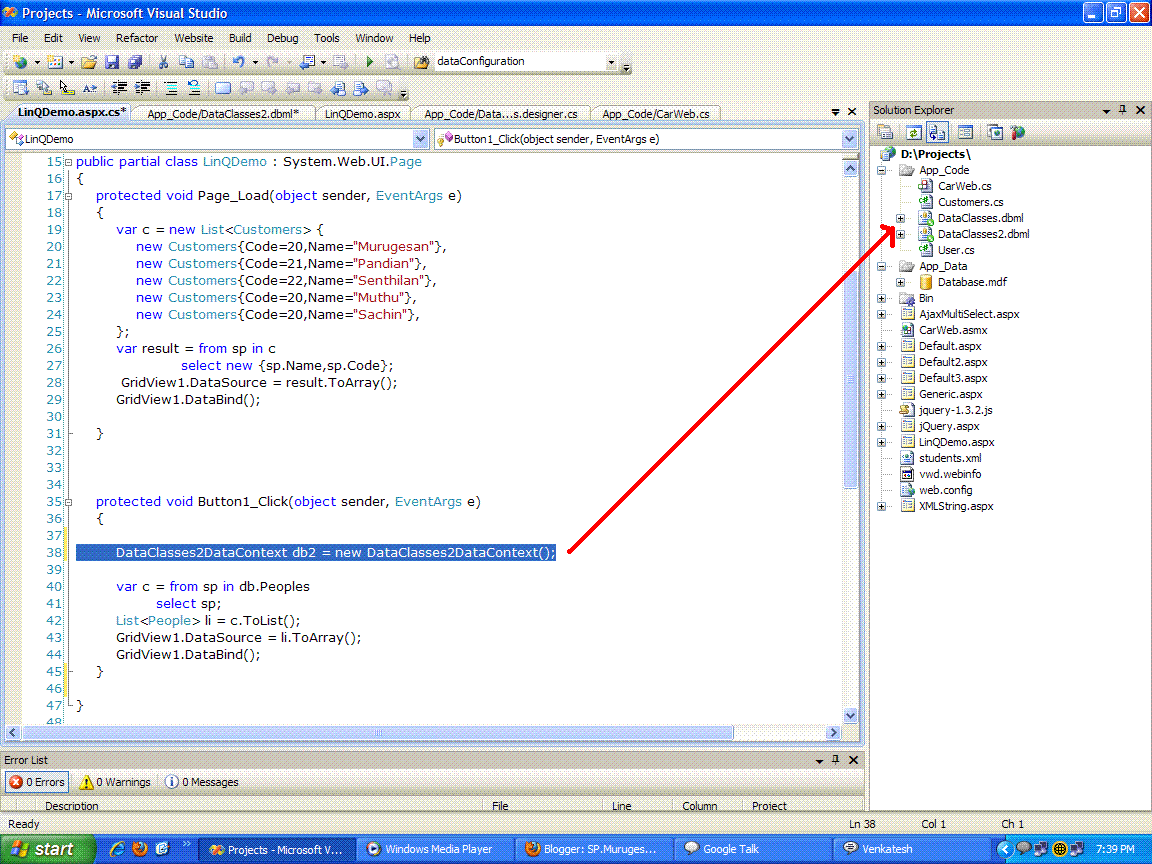Click the Display Word Completion icon
1152x864 pixels.
[x=90, y=88]
